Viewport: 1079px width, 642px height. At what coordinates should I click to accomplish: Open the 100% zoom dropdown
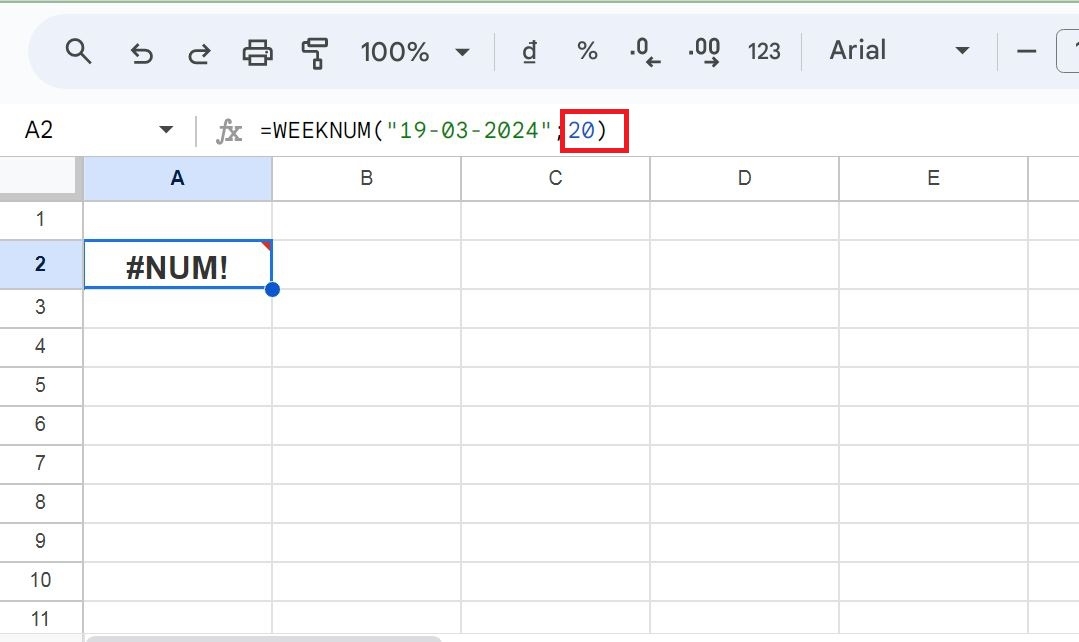(x=415, y=52)
